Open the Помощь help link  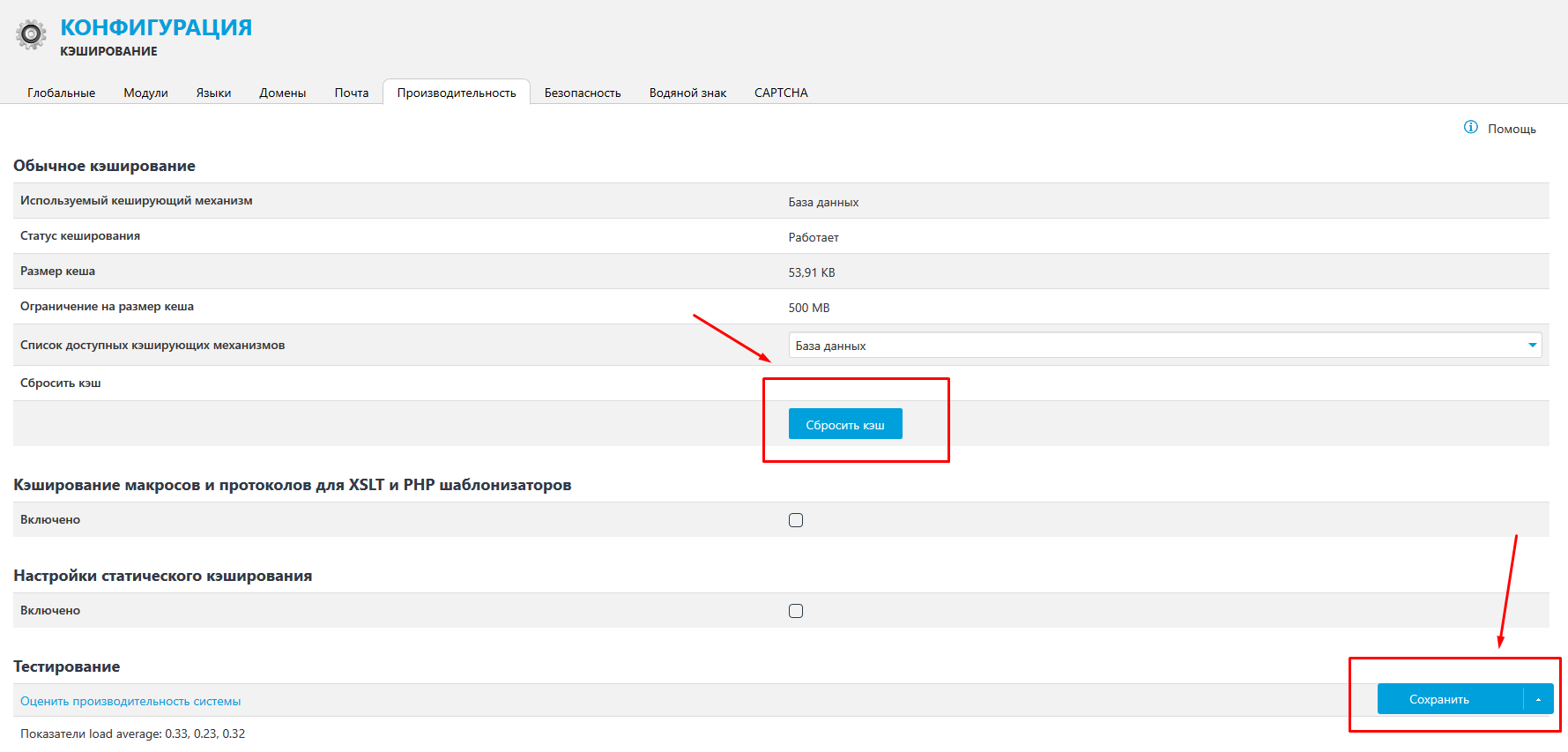pyautogui.click(x=1512, y=129)
